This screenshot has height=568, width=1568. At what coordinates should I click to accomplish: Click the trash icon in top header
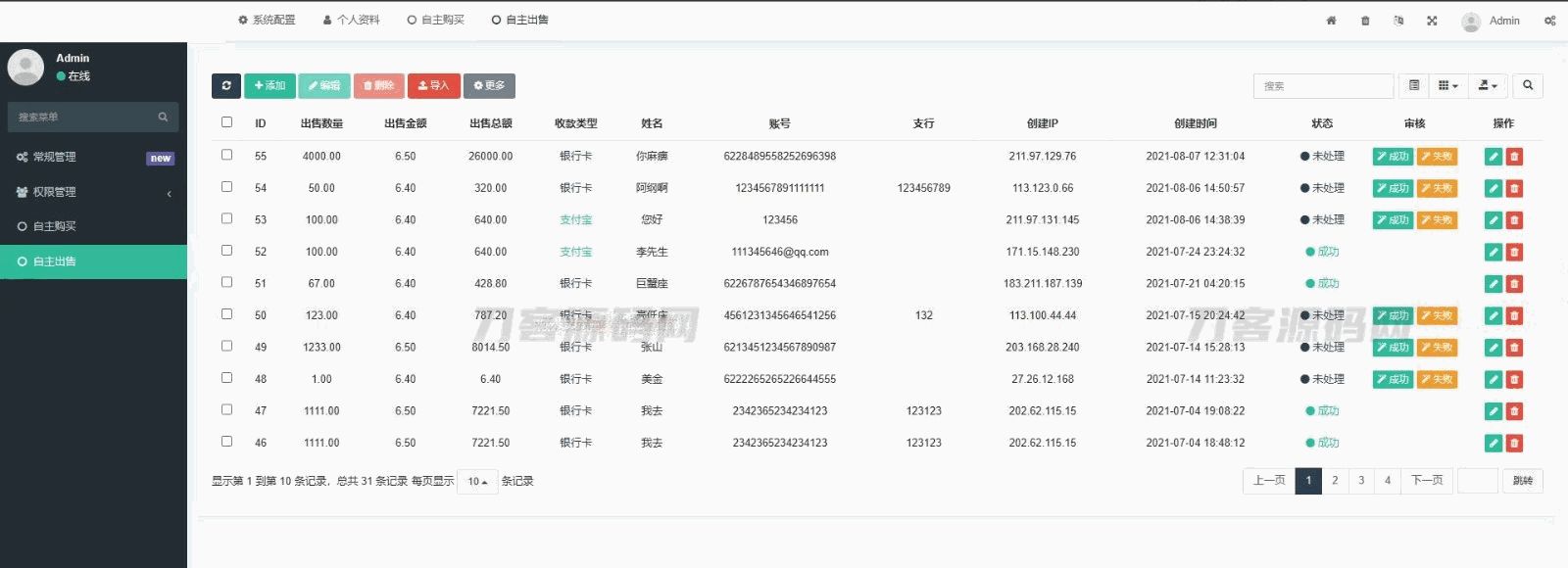tap(1365, 21)
